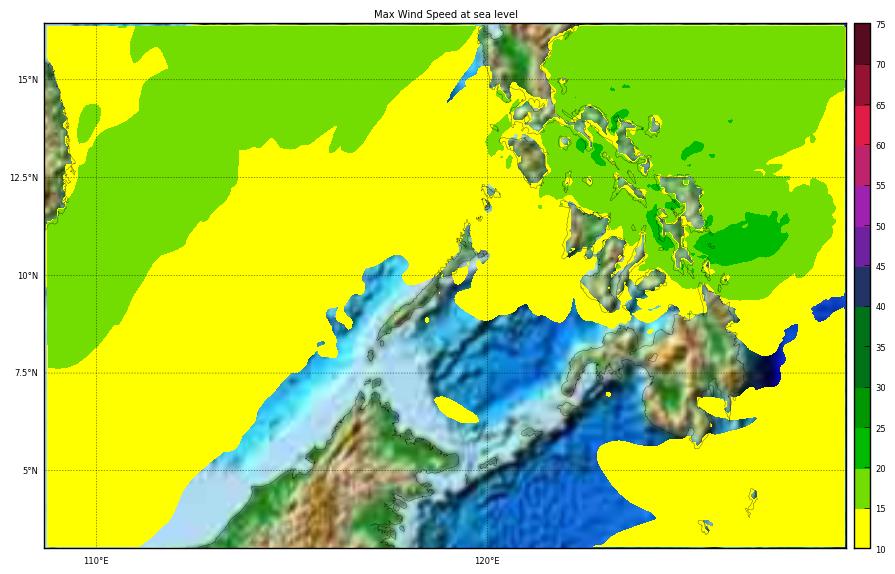Click where 120°E and 10°N gridlines cross
The width and height of the screenshot is (895, 574).
click(487, 276)
